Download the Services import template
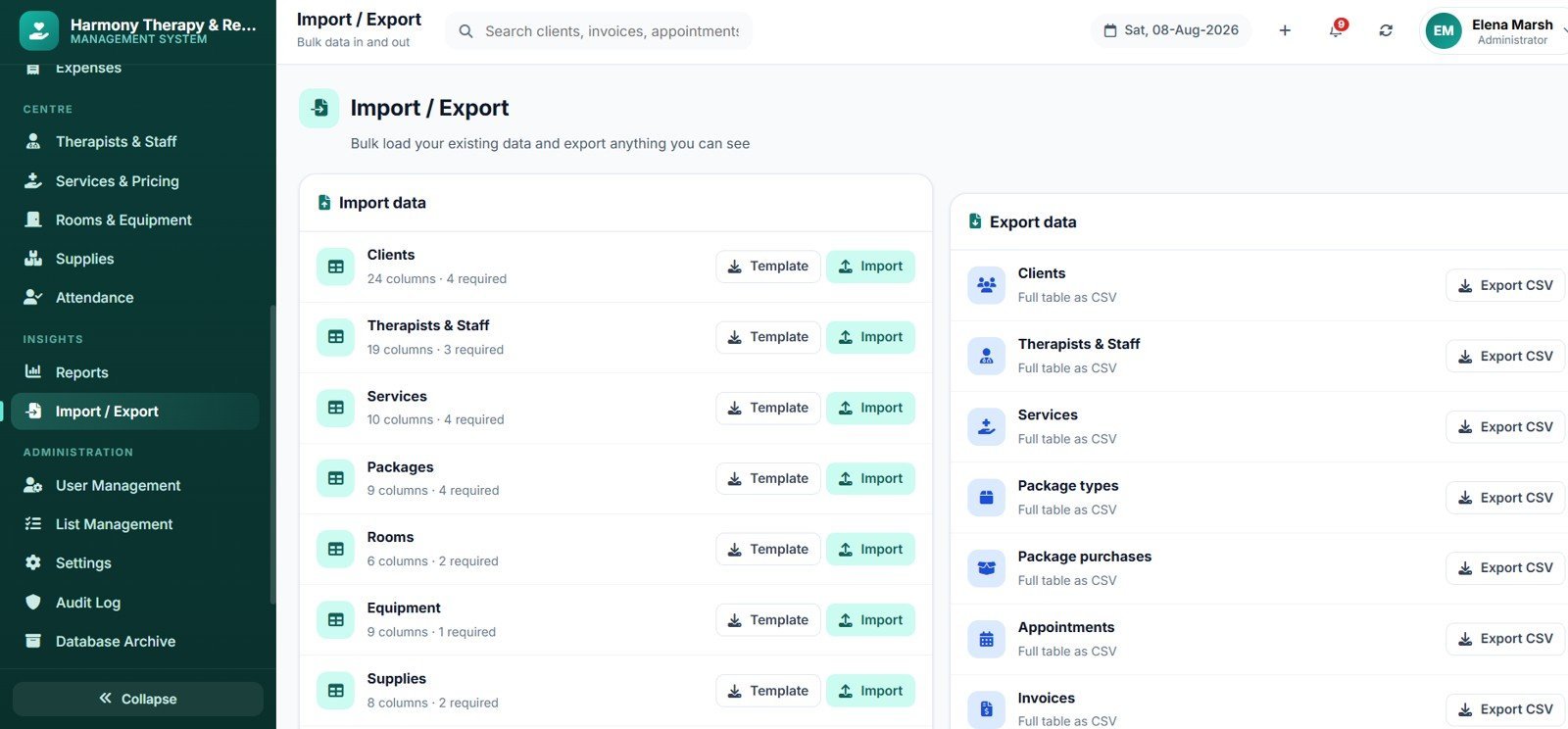1568x729 pixels. point(768,408)
